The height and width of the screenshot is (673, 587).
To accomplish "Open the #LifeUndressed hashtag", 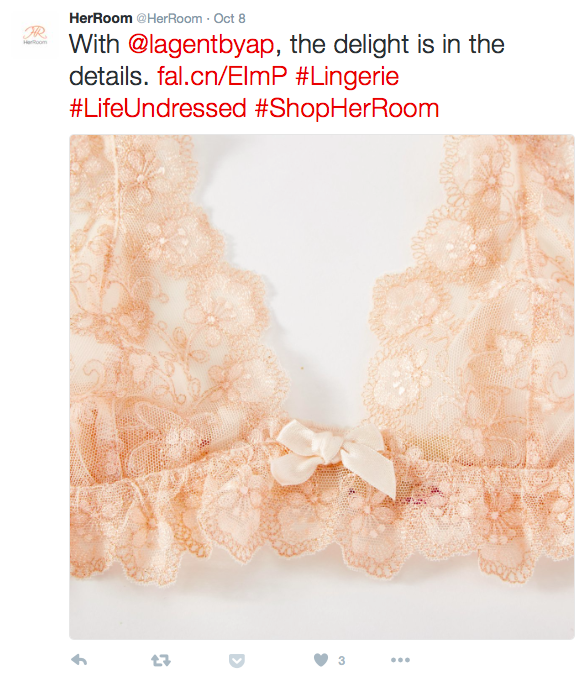I will click(x=158, y=108).
